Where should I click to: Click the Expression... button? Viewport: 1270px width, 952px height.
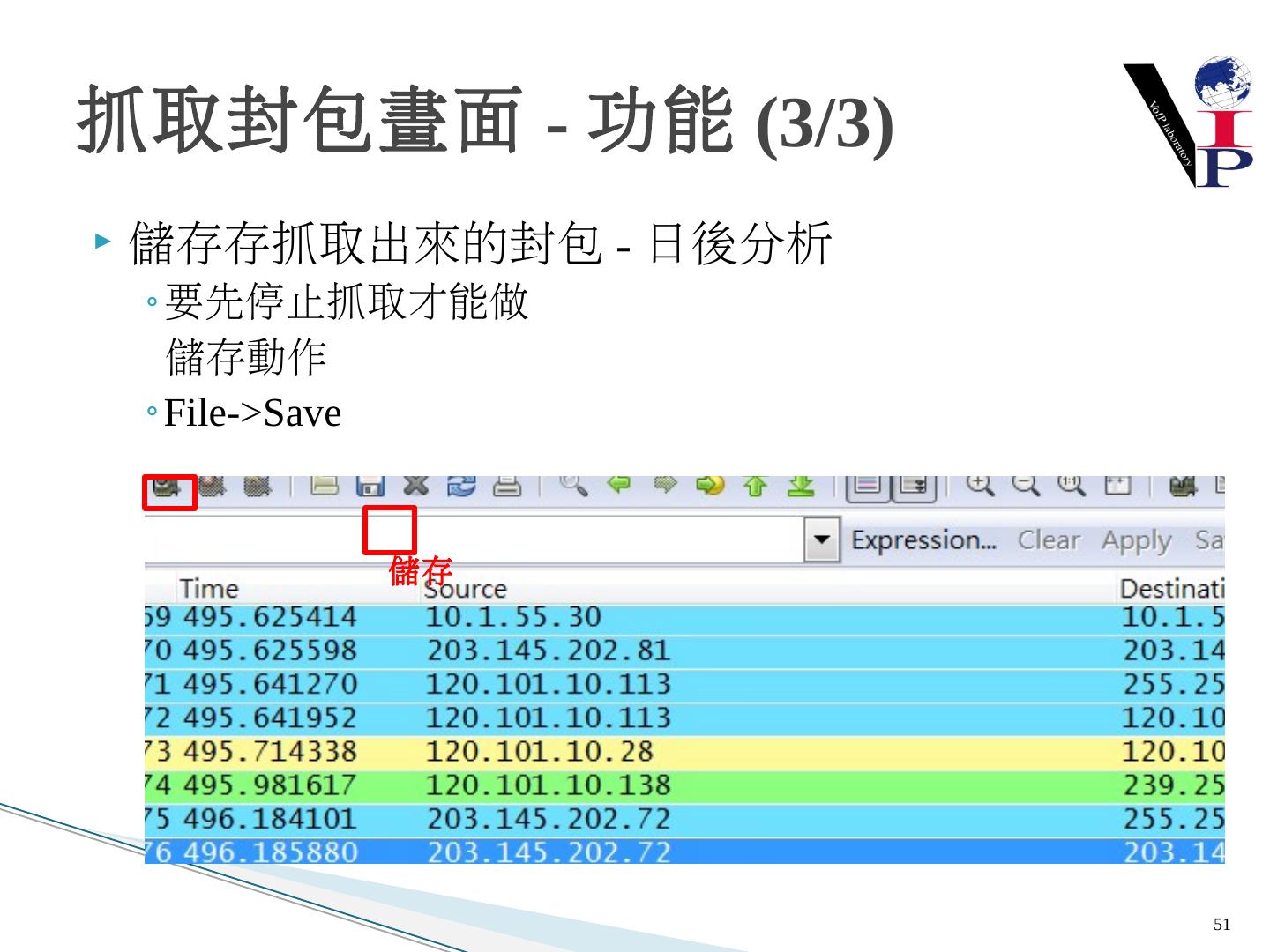pyautogui.click(x=923, y=540)
